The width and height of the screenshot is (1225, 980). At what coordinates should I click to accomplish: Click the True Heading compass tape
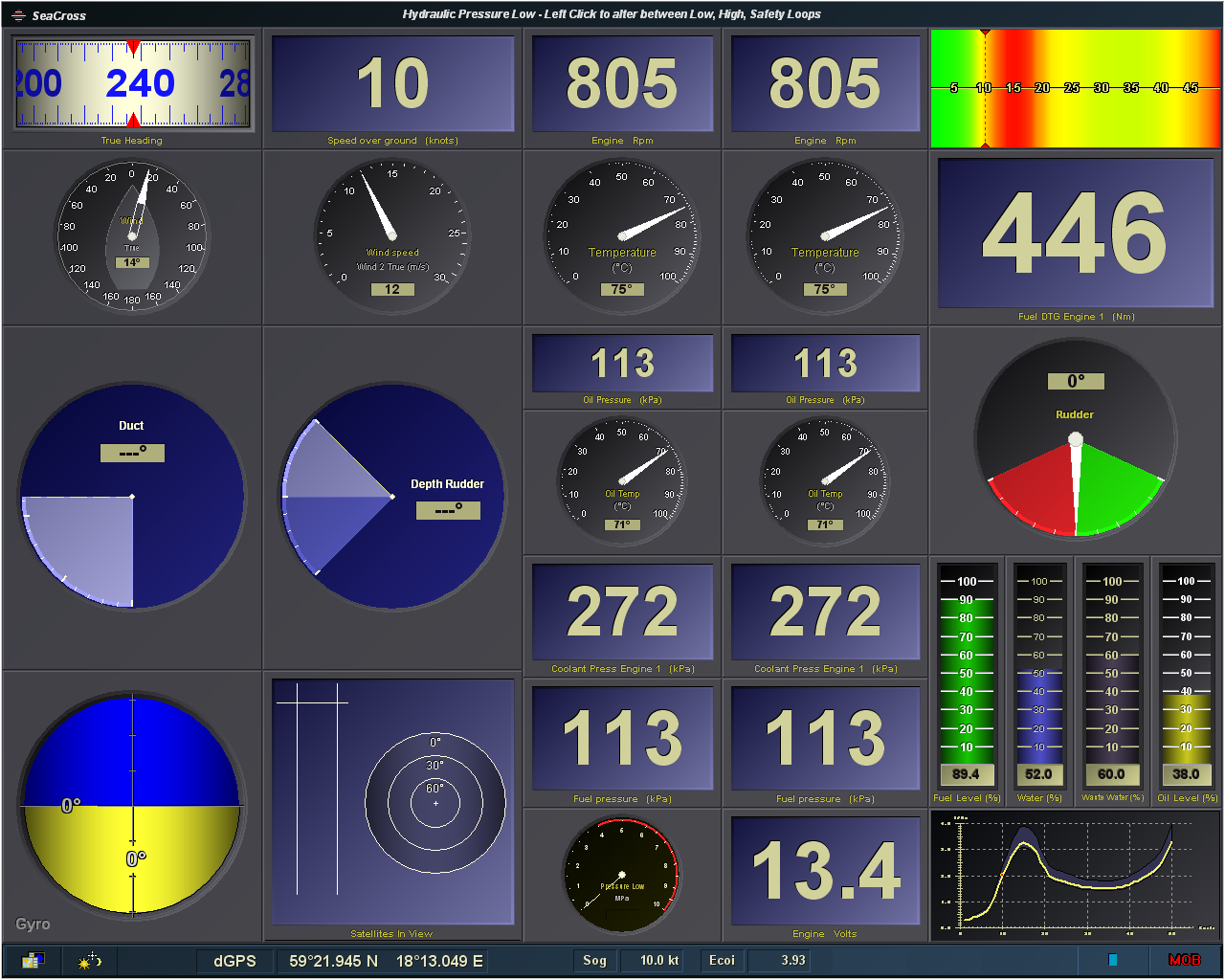(133, 84)
